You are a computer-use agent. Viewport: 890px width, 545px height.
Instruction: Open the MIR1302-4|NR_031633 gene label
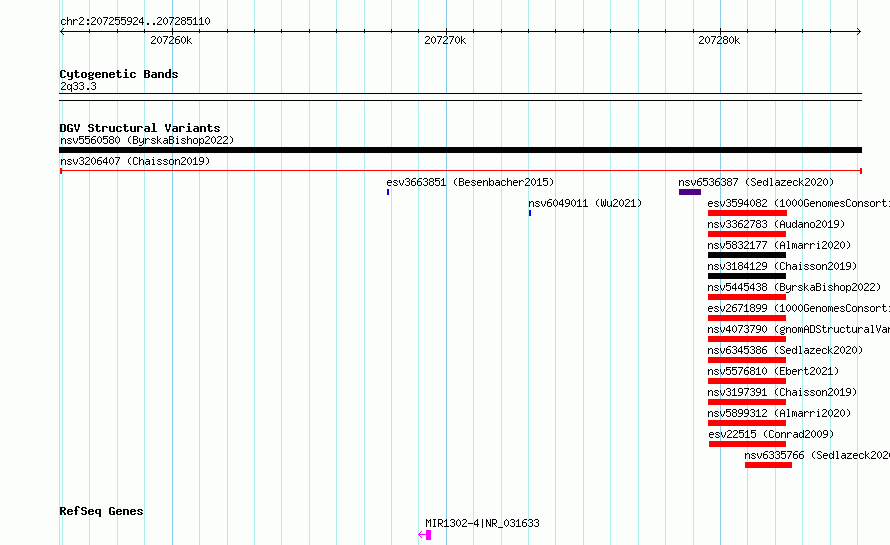click(482, 523)
